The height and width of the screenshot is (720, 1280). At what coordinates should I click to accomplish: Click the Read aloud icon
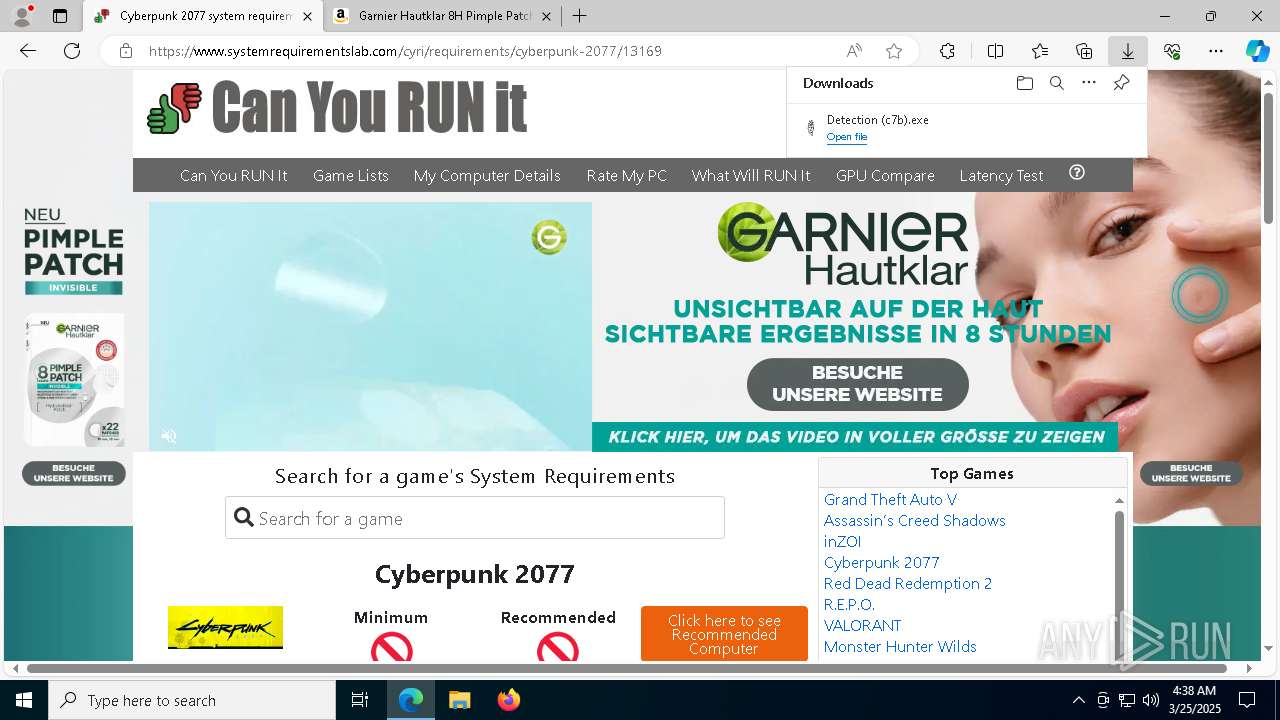[x=854, y=51]
